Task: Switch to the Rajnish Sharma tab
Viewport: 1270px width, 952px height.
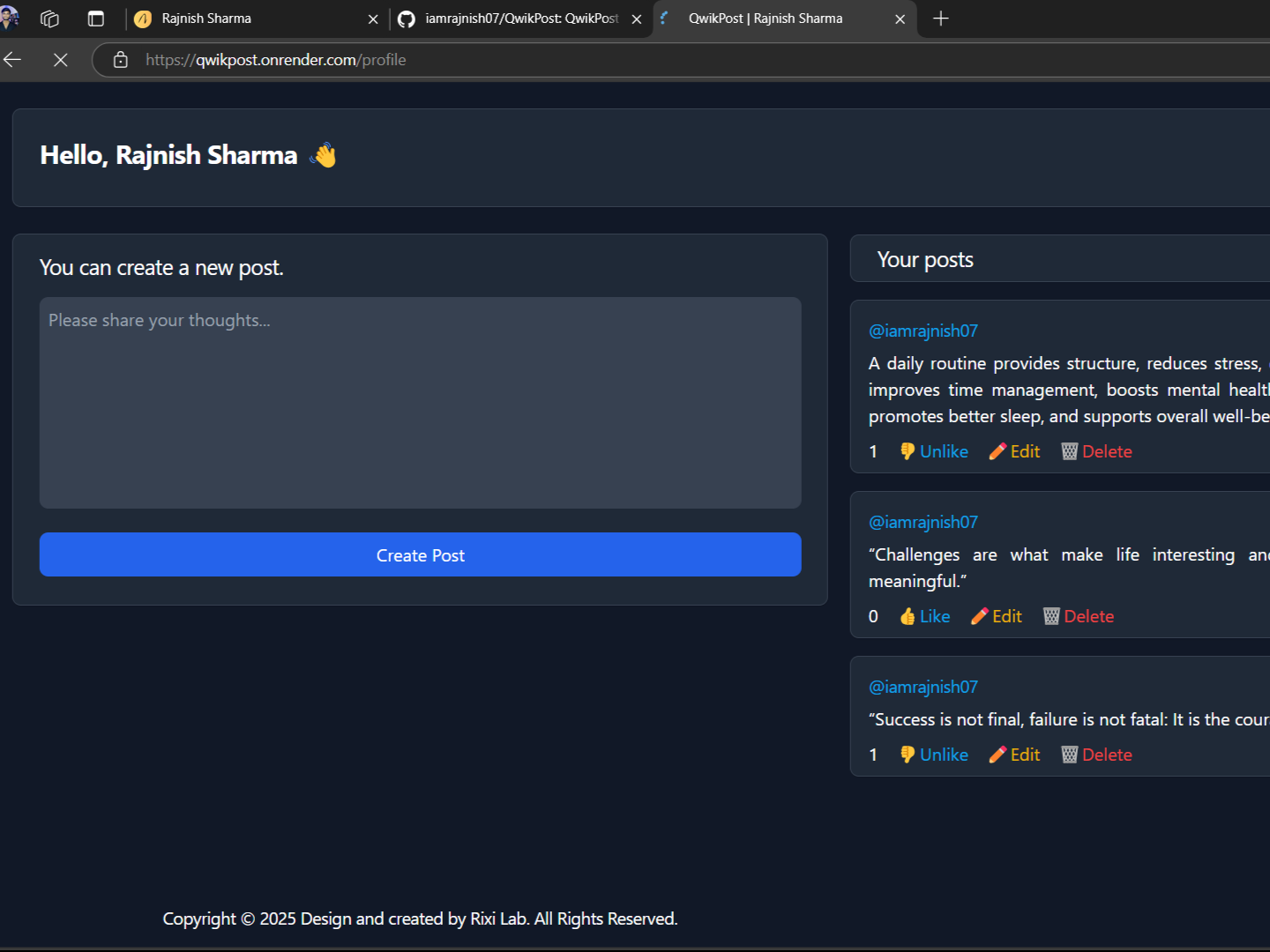Action: coord(247,19)
